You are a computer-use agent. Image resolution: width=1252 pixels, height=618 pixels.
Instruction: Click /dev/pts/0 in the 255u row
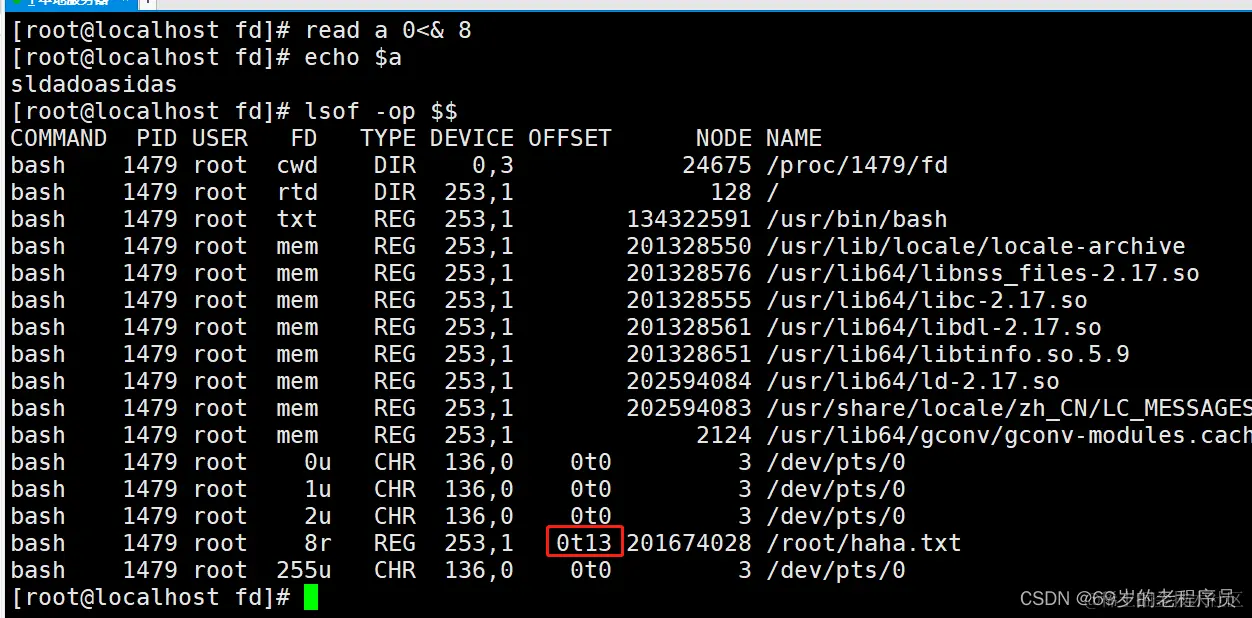coord(836,571)
